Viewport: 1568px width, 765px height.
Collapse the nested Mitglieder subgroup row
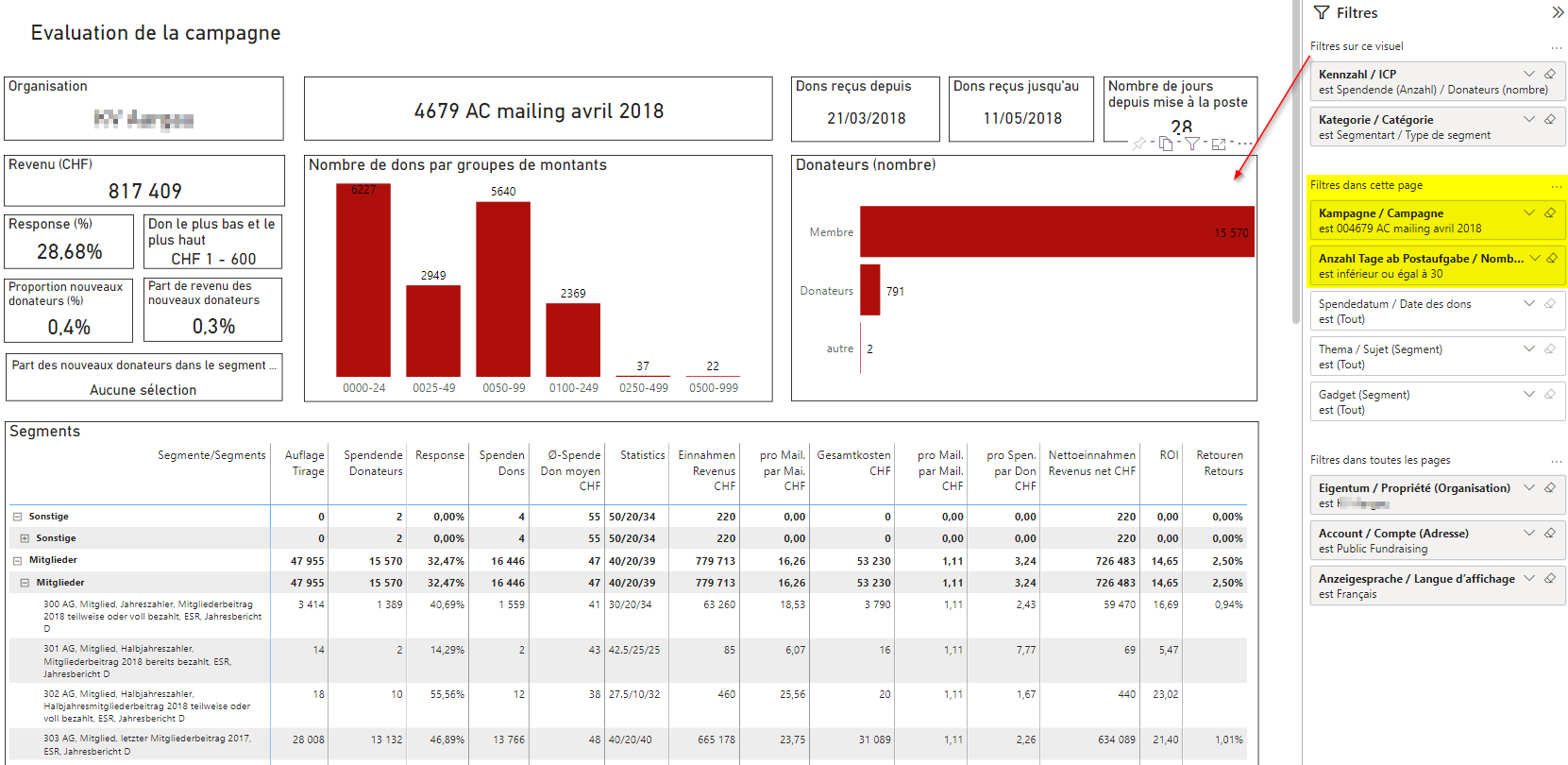[x=25, y=583]
